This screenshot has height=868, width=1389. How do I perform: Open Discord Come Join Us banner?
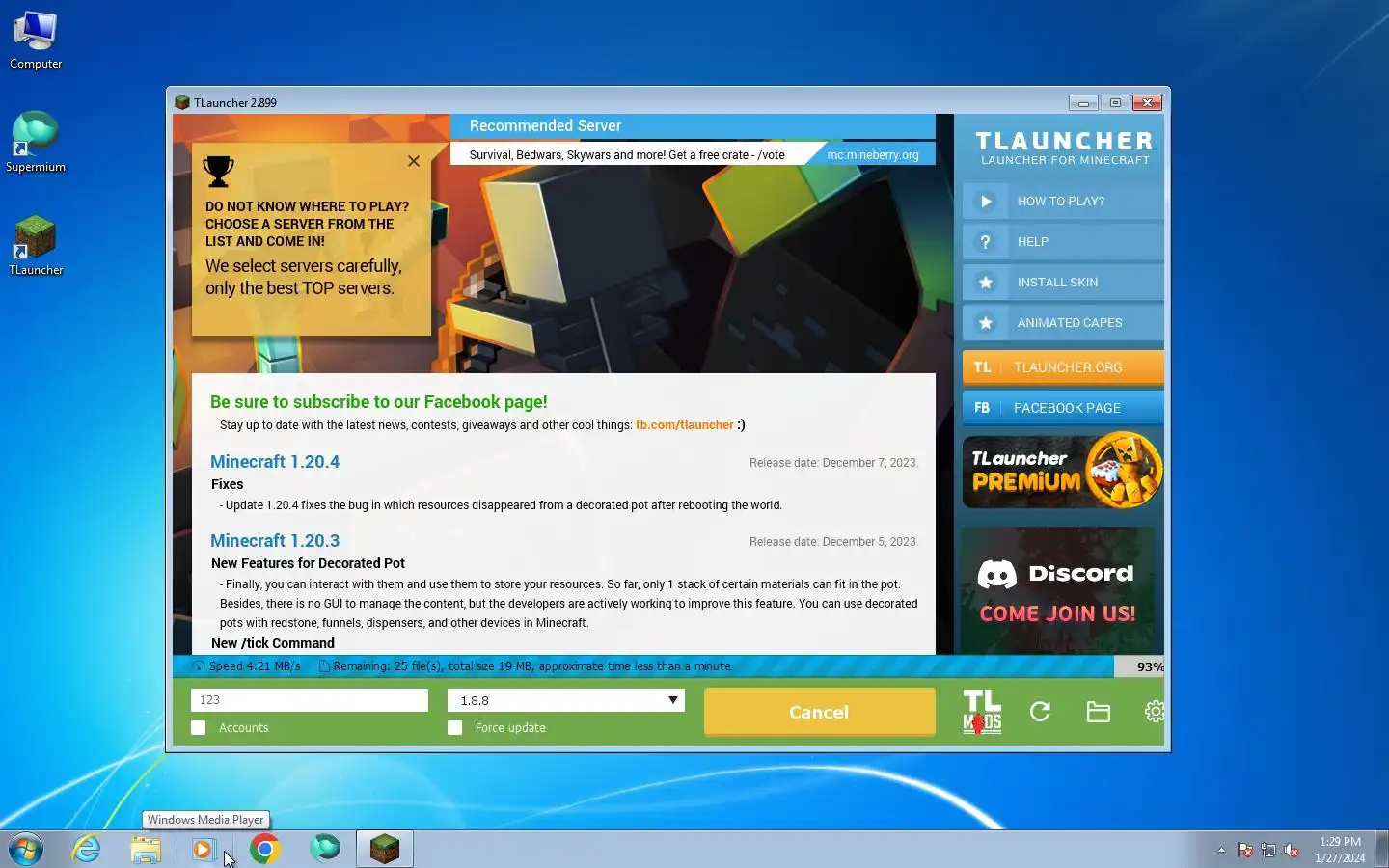(1057, 590)
